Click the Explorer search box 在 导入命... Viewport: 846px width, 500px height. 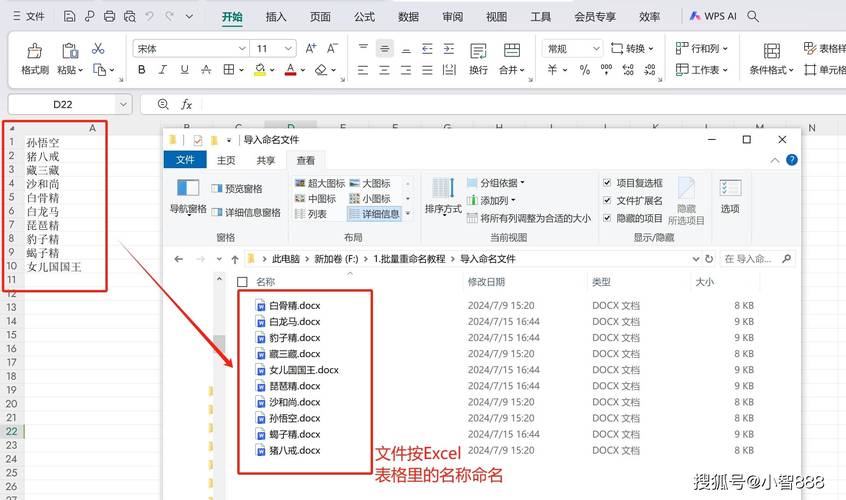(758, 259)
